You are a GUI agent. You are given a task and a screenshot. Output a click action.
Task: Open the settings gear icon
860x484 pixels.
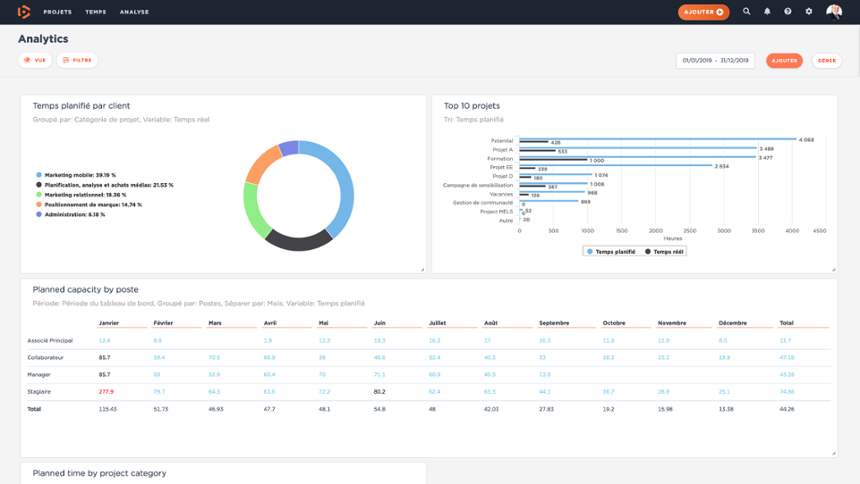[809, 12]
